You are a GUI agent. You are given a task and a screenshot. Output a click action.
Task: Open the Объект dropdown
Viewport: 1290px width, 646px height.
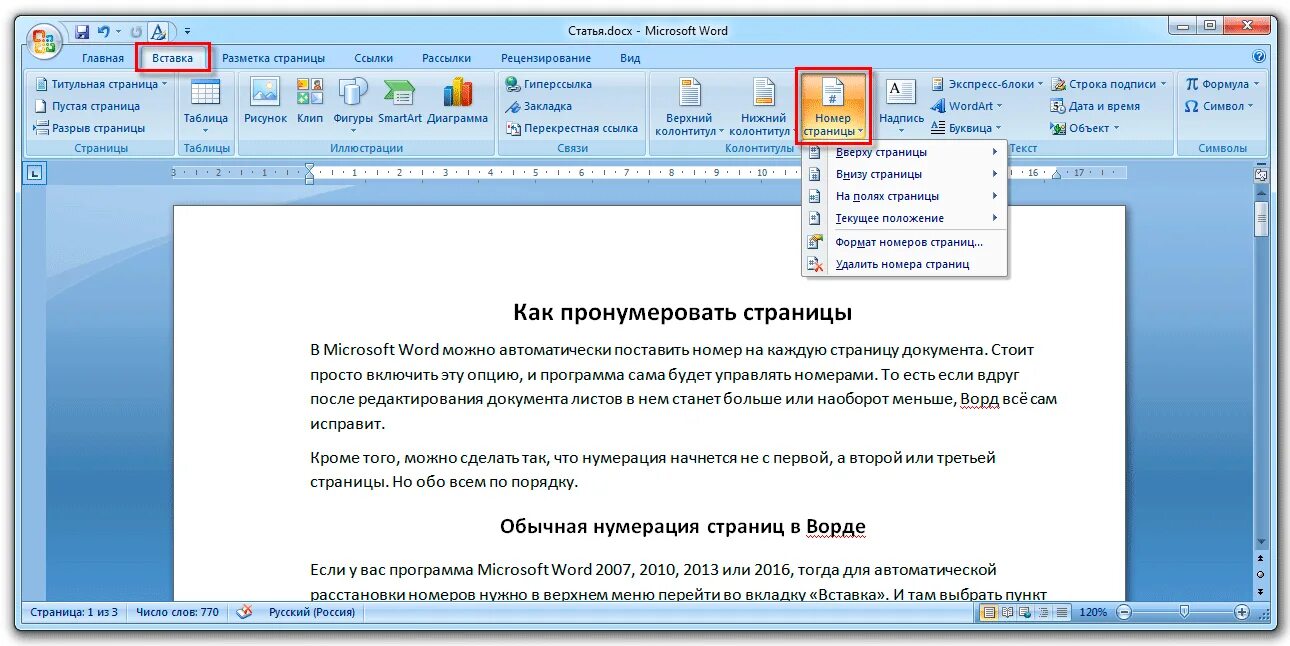tap(1086, 128)
